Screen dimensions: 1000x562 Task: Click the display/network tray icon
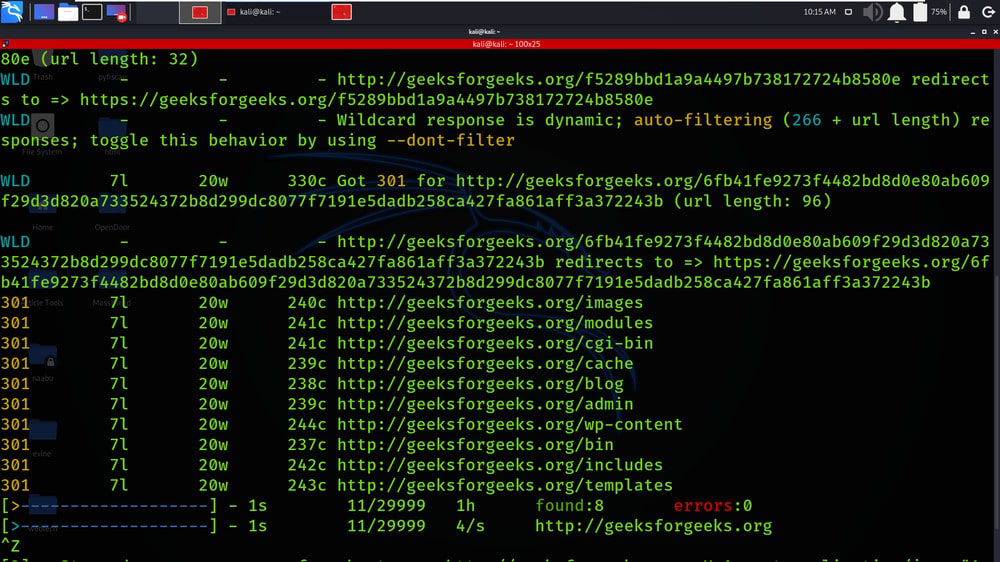tap(848, 12)
